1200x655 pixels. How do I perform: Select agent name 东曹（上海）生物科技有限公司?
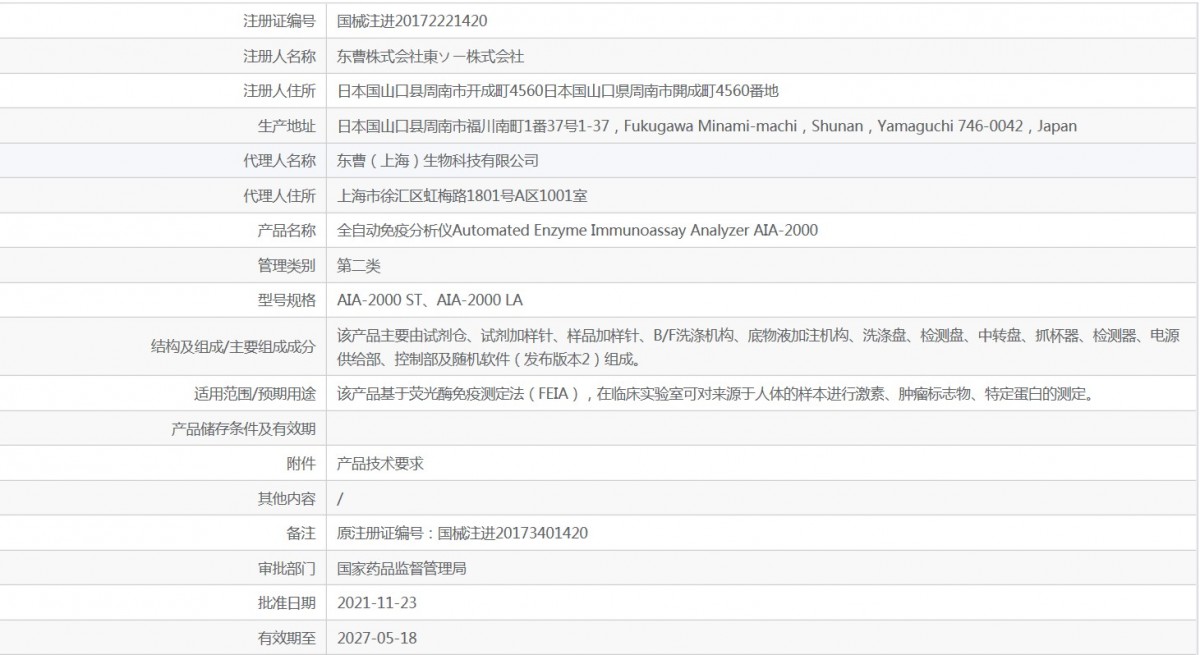tap(438, 161)
